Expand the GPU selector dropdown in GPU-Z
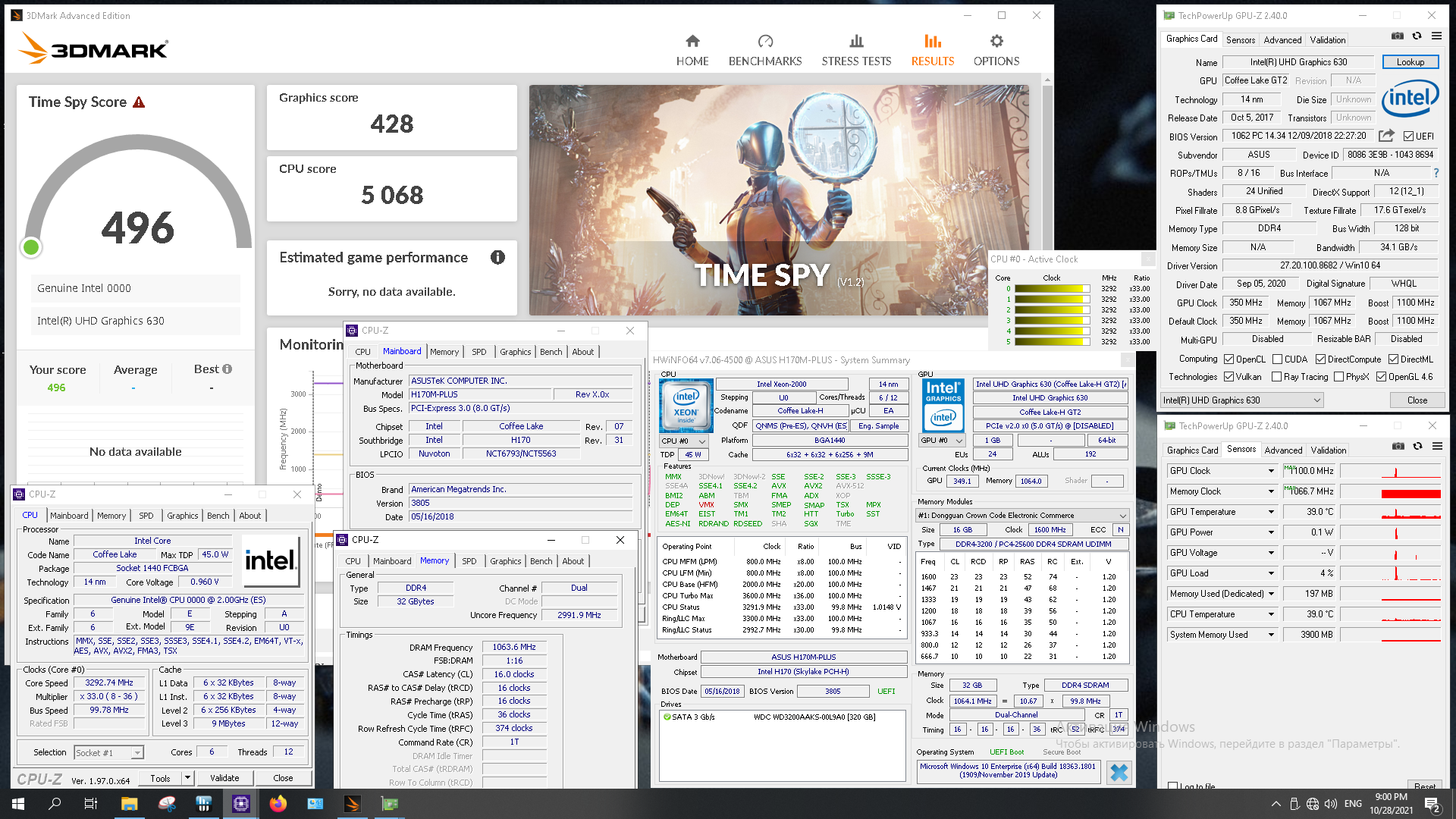The height and width of the screenshot is (819, 1456). 1317,400
